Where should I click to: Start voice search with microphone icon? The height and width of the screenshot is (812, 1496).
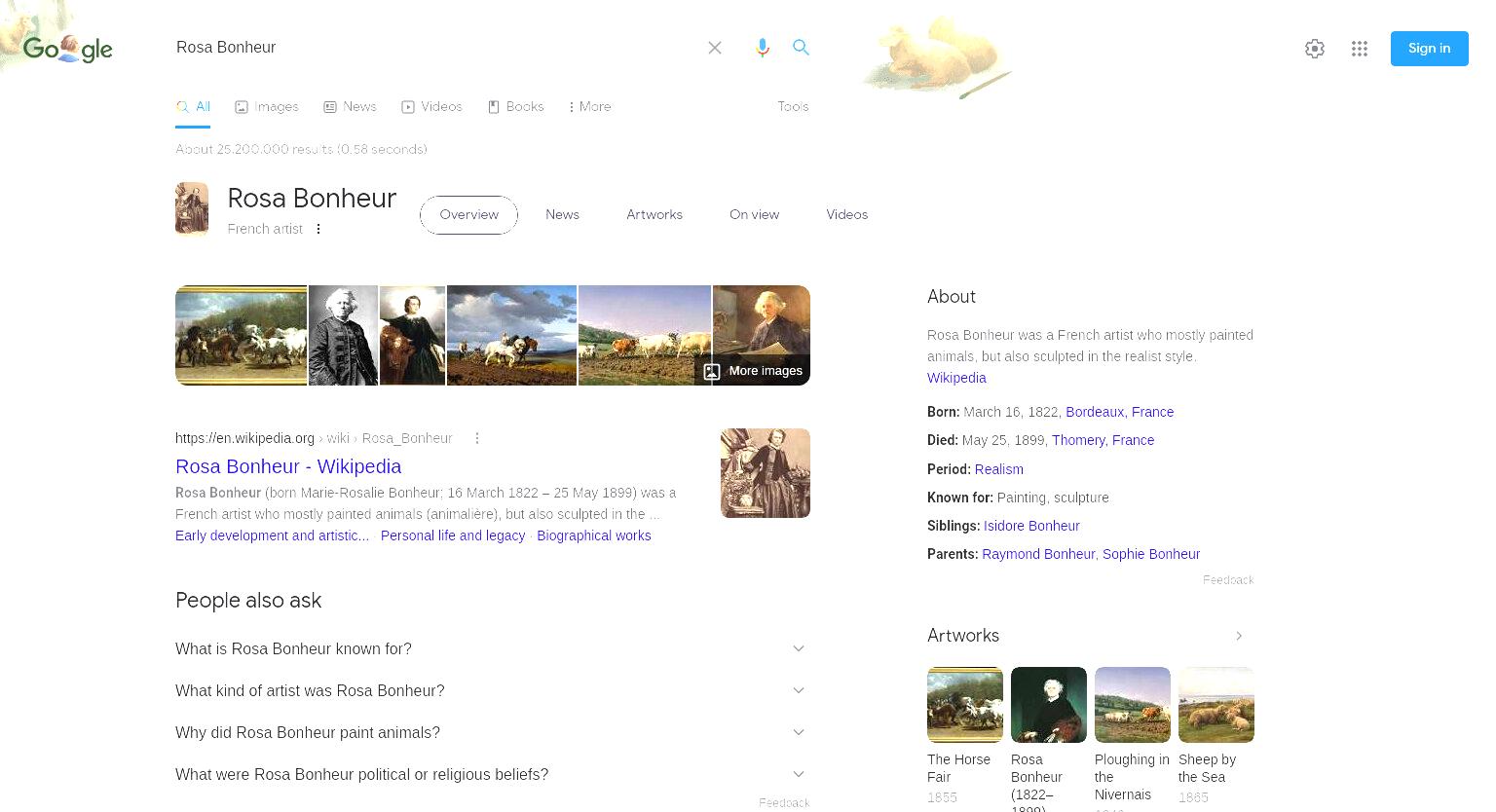tap(763, 48)
